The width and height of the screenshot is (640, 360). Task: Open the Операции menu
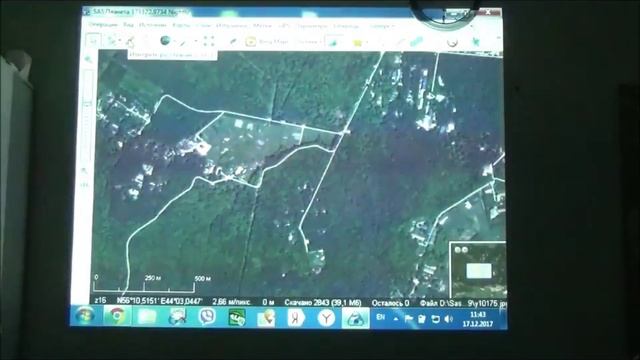[103, 25]
